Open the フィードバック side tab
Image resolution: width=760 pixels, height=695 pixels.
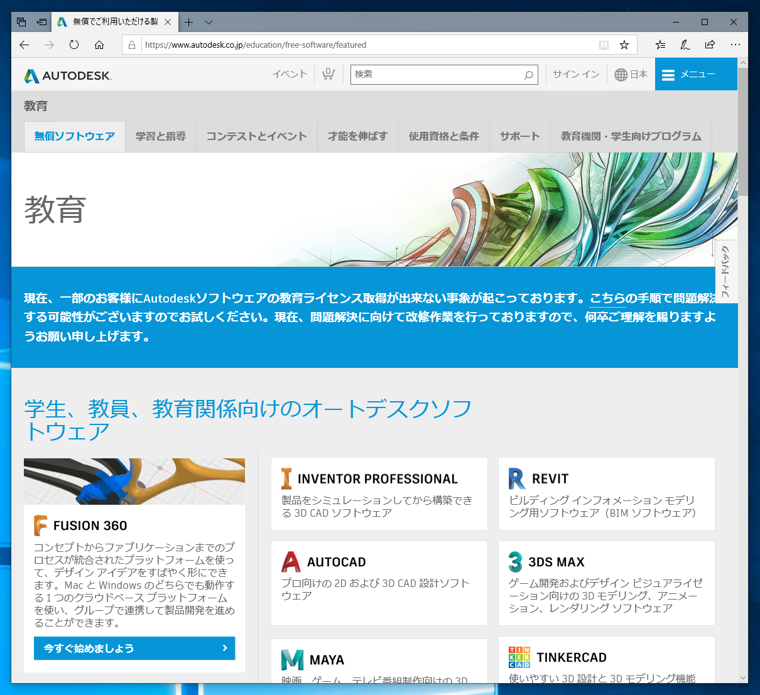(x=726, y=271)
